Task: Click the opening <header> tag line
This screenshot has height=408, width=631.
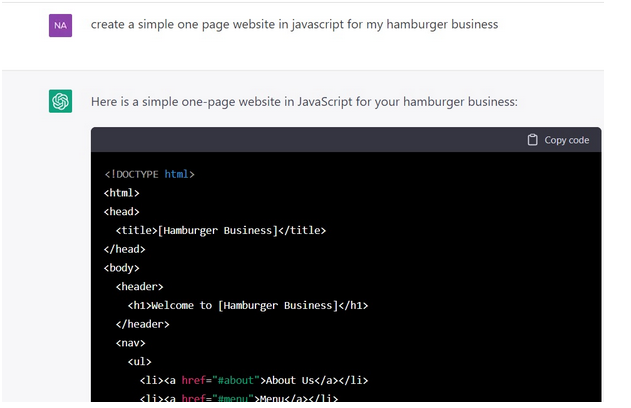Action: click(x=140, y=286)
